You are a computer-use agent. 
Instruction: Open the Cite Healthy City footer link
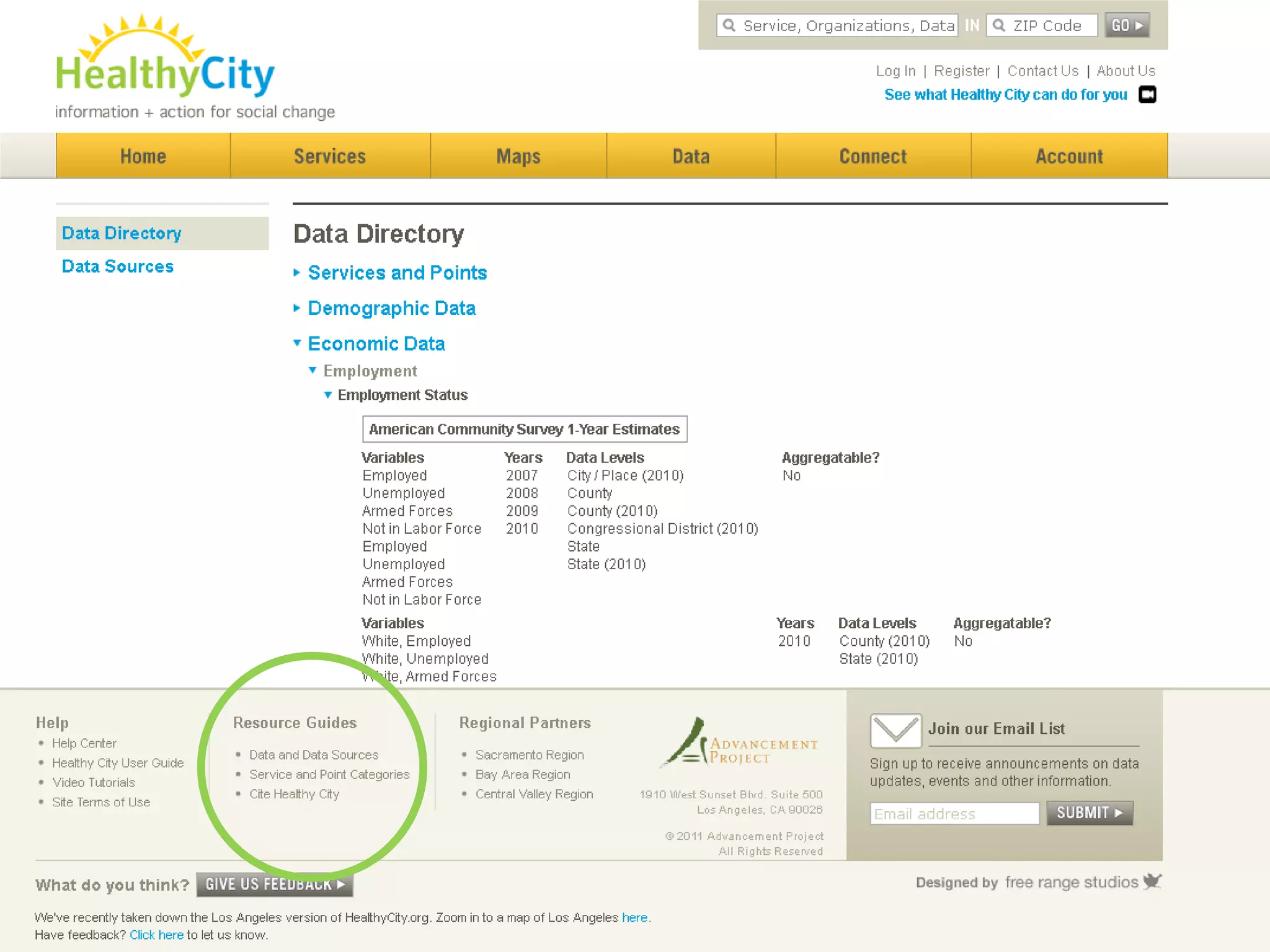point(294,794)
